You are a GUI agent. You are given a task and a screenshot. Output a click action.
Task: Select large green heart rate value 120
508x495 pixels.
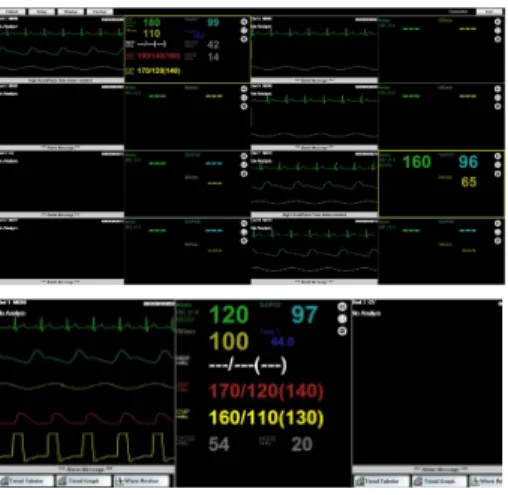click(x=229, y=314)
